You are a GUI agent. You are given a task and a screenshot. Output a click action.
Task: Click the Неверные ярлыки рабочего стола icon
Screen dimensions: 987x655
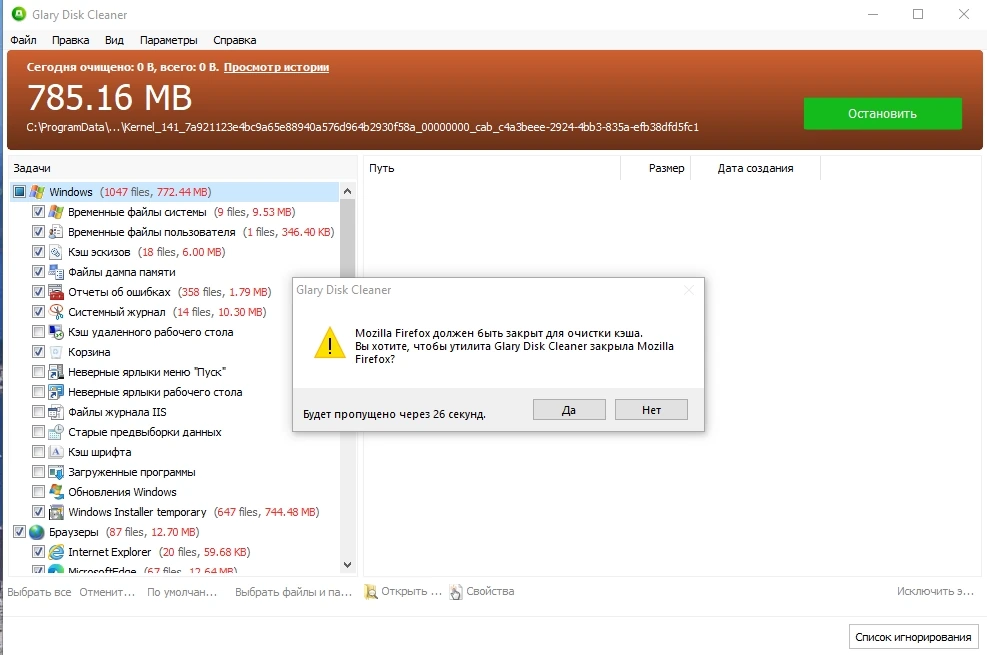pos(56,392)
